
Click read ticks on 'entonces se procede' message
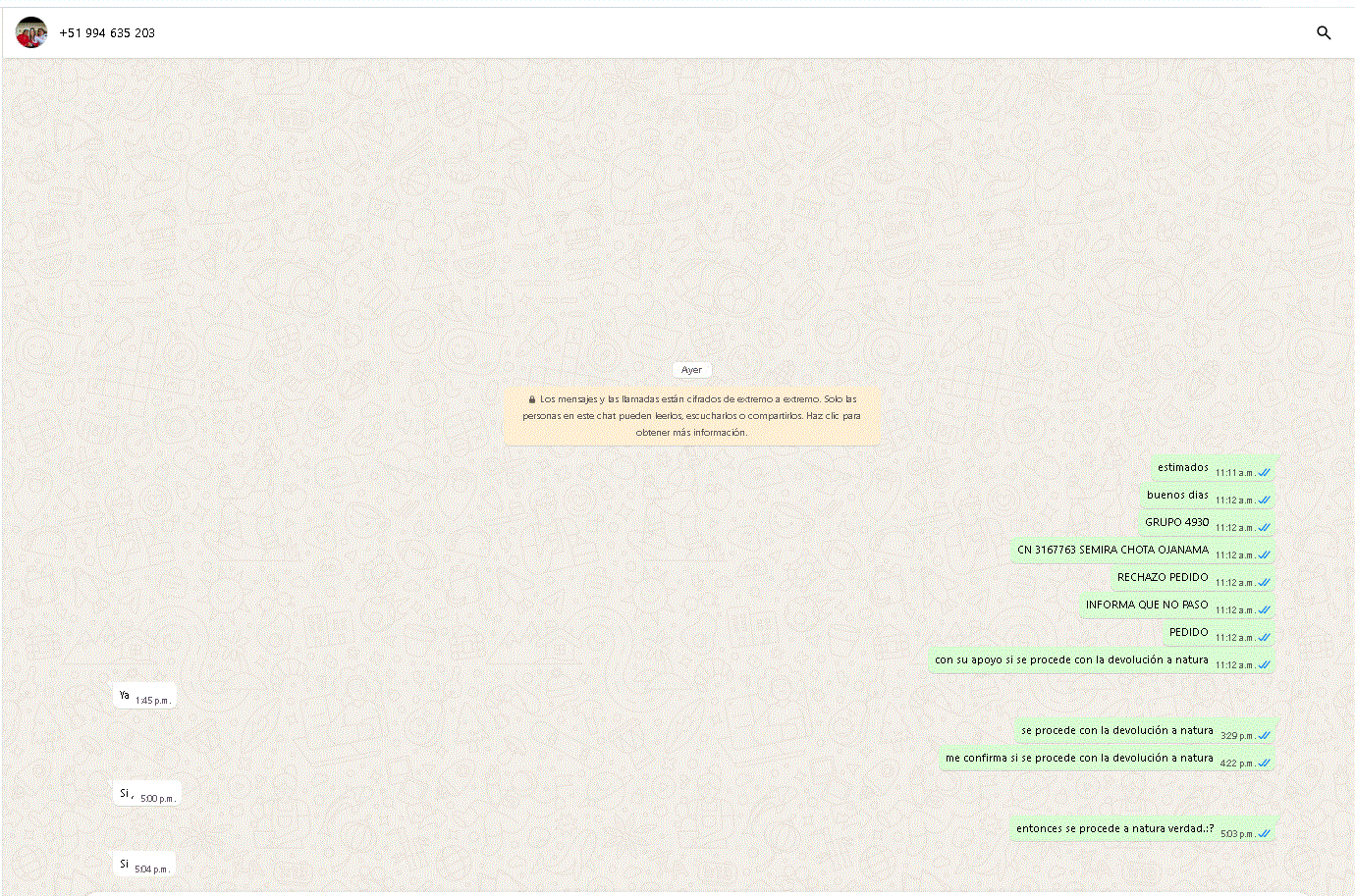pos(1265,834)
